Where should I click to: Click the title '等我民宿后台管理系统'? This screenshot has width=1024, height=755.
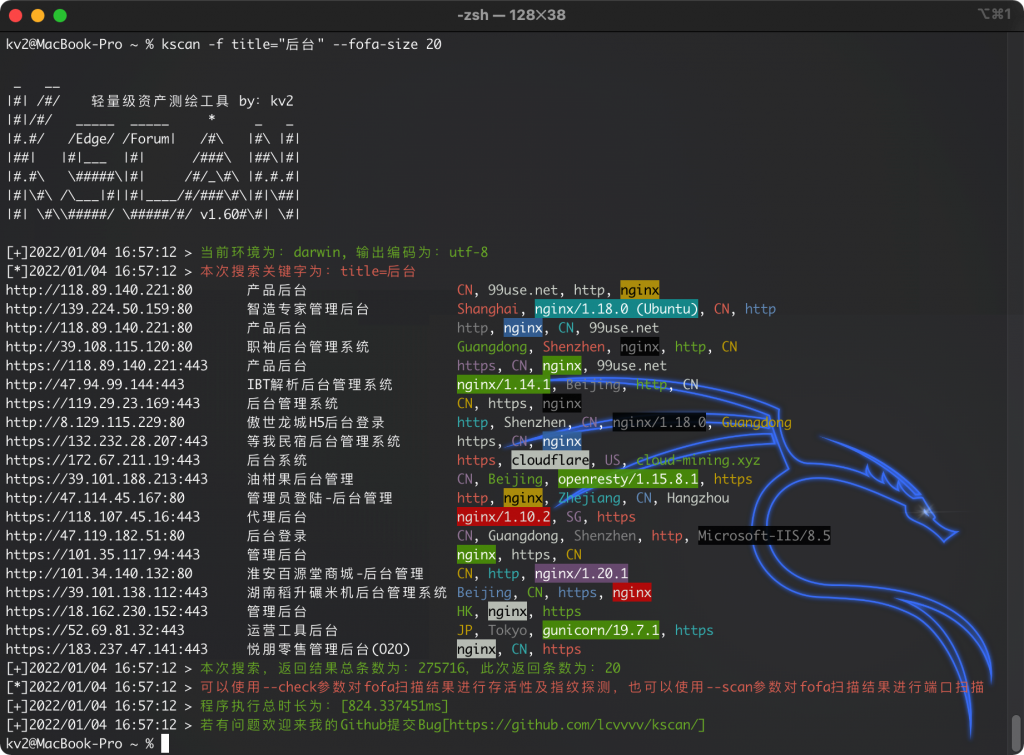pyautogui.click(x=324, y=442)
